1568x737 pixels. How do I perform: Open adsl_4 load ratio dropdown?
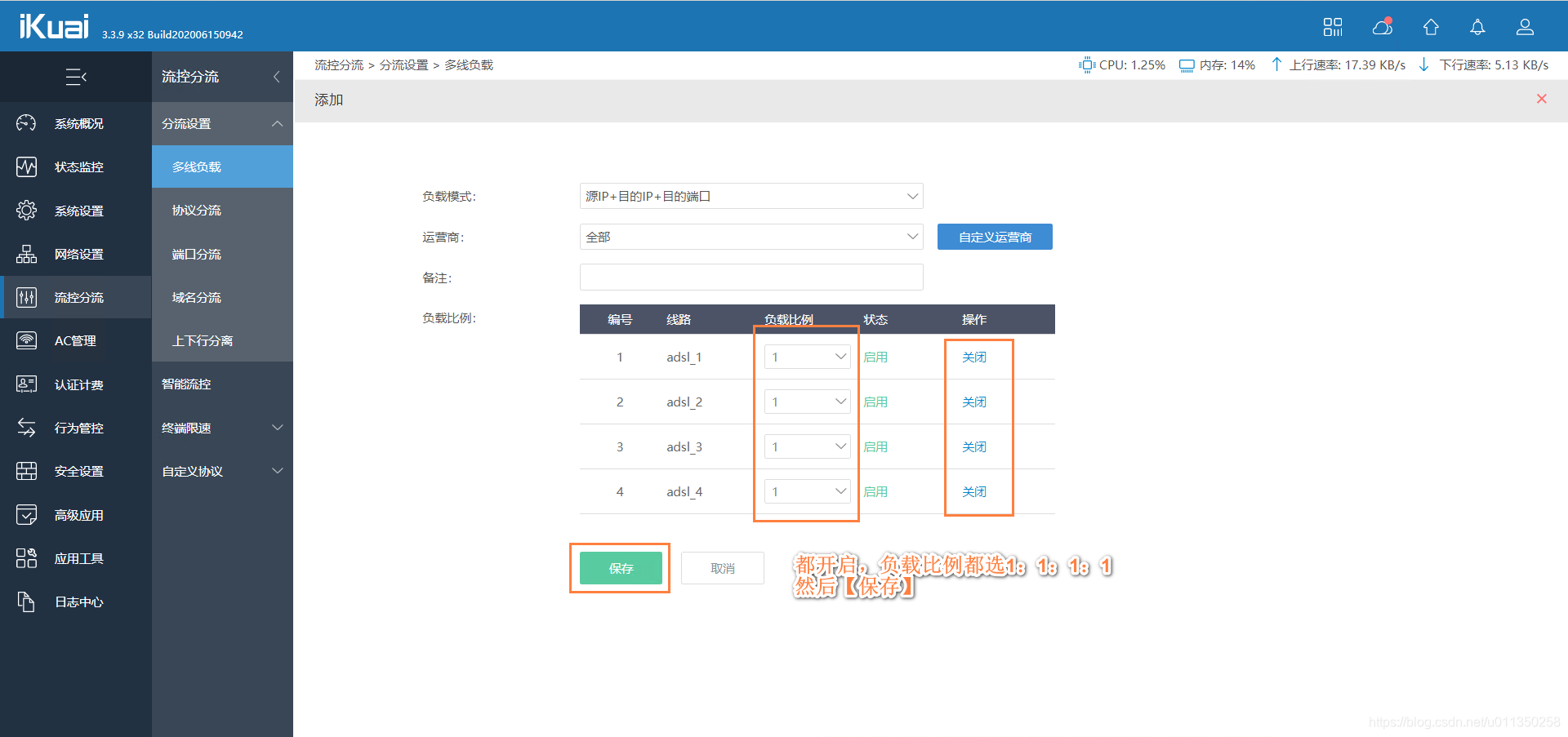pos(808,491)
